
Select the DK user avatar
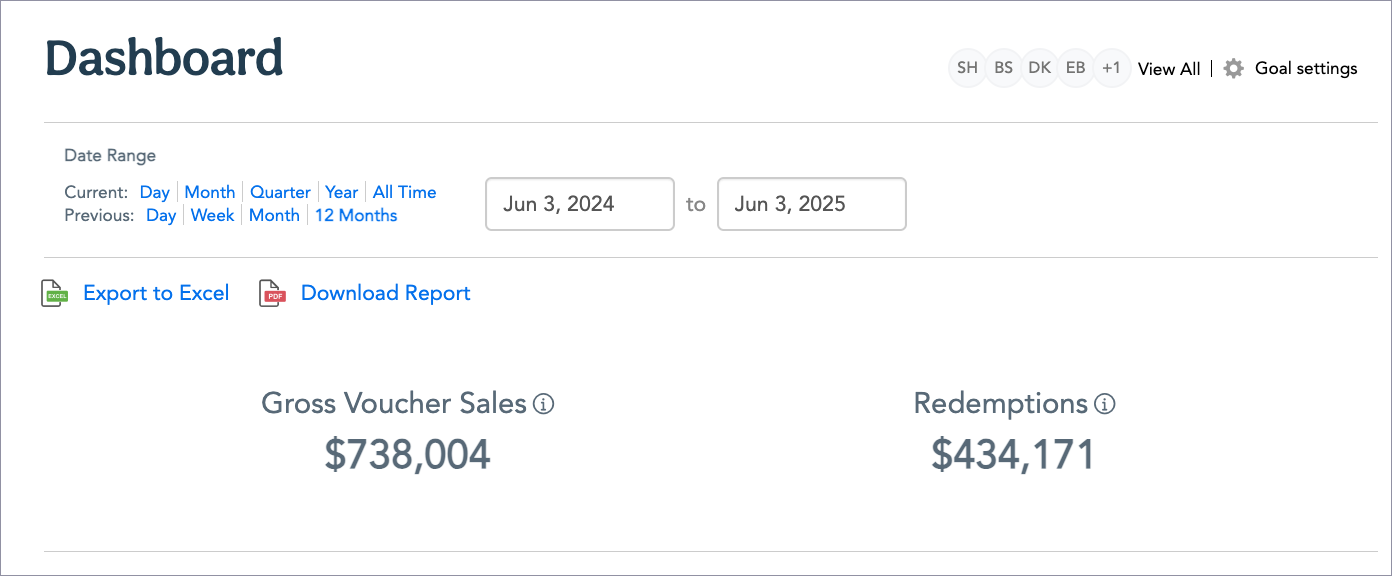pyautogui.click(x=1039, y=69)
